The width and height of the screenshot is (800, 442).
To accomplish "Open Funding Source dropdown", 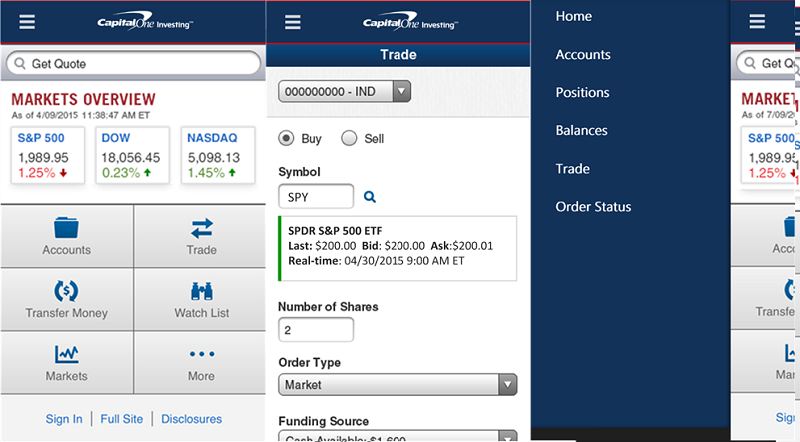I will click(397, 436).
